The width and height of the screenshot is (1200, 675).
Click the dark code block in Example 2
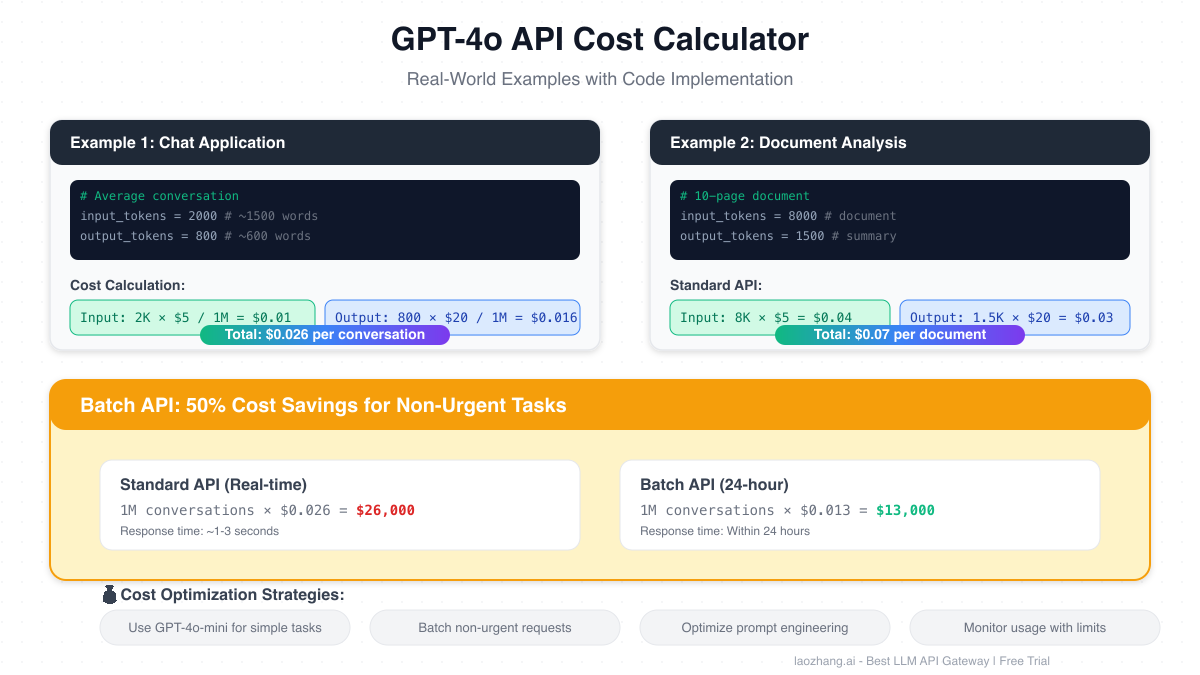pos(898,219)
